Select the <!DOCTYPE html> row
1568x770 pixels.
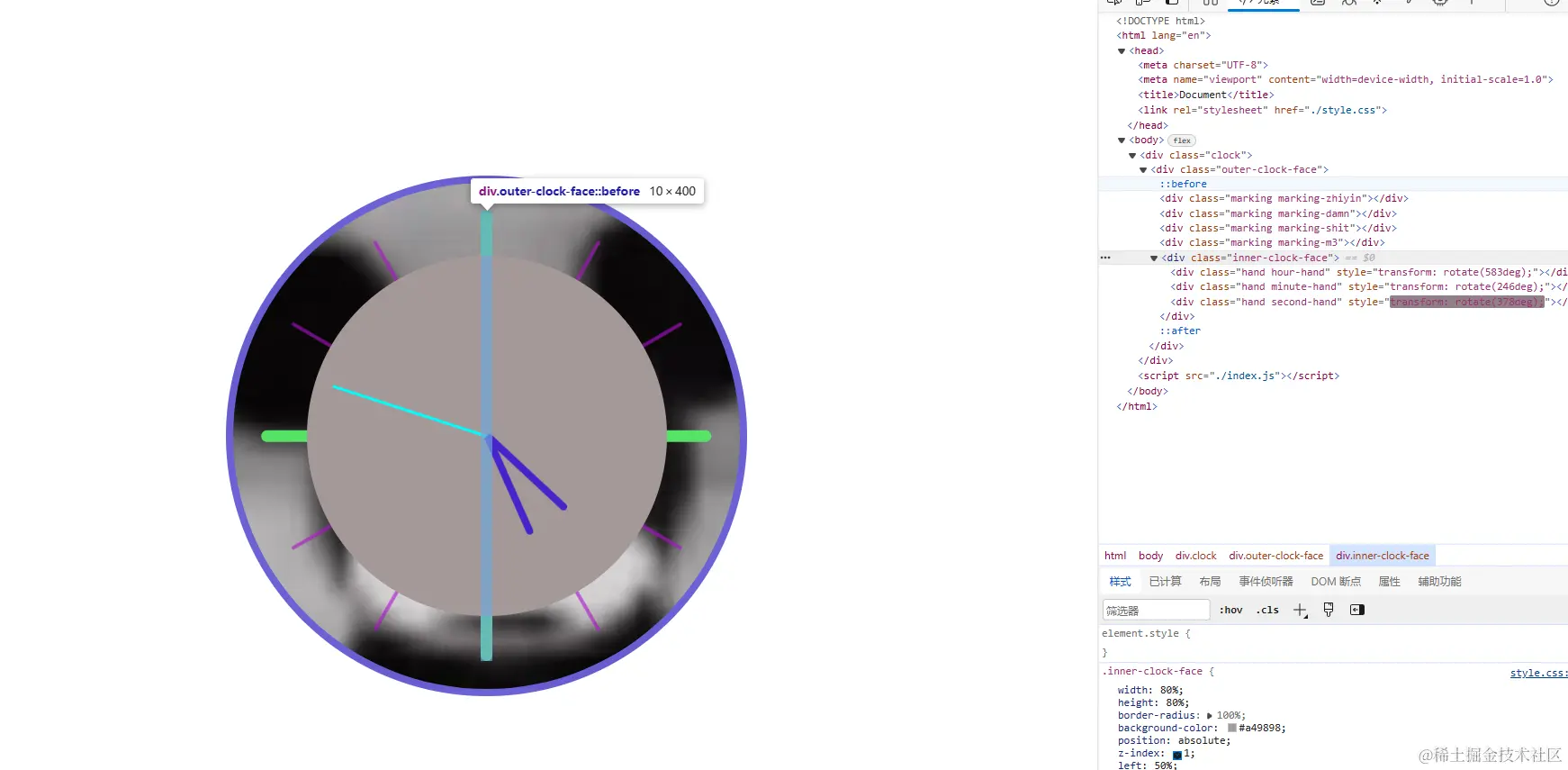click(x=1160, y=21)
